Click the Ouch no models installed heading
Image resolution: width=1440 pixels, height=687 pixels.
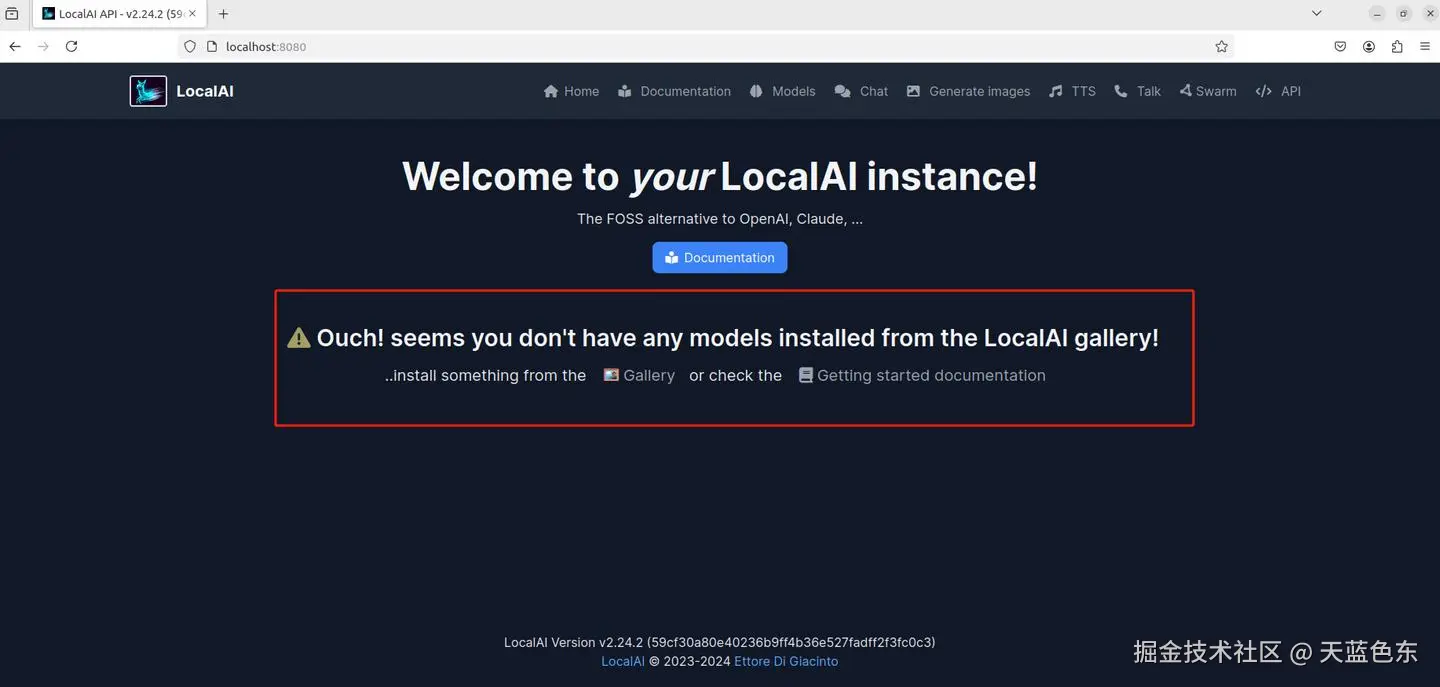737,338
